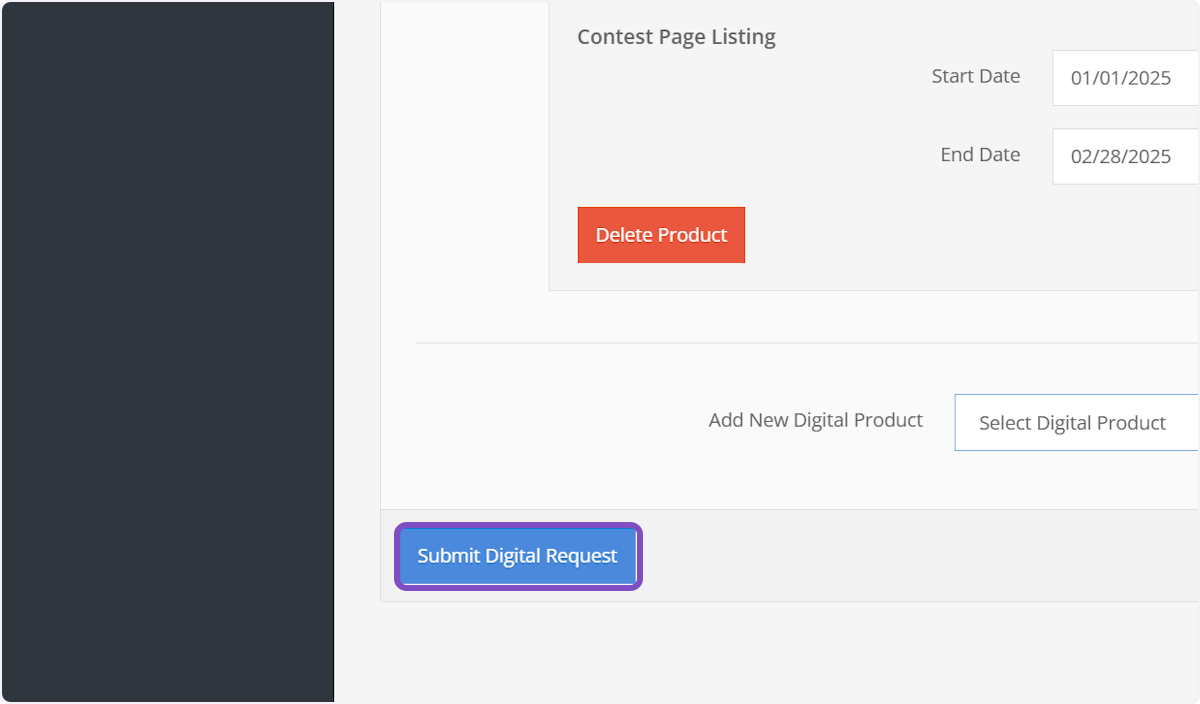The image size is (1200, 704).
Task: Click the divider line above Add New Digital Product
Action: pos(800,343)
